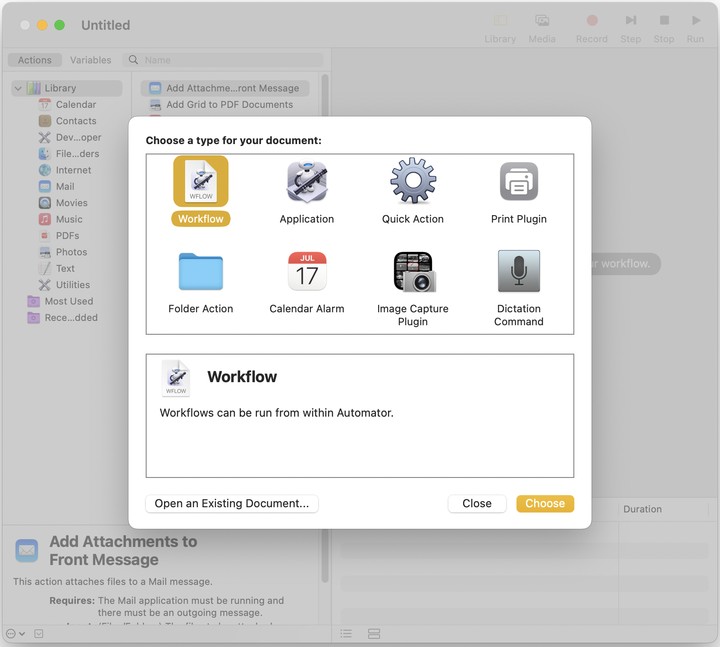The image size is (720, 647).
Task: Select Add Grid to PDF Documents action
Action: pos(229,104)
